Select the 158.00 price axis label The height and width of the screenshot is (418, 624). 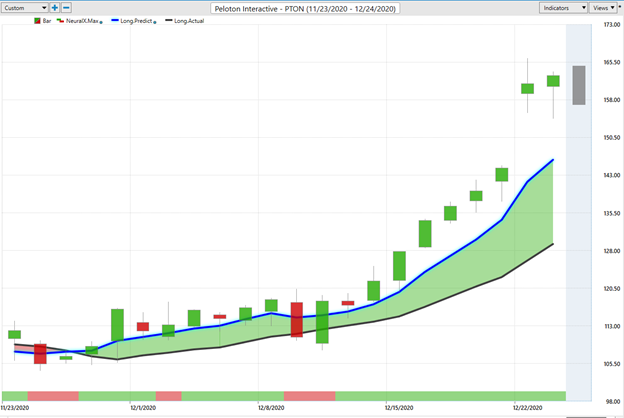click(612, 100)
